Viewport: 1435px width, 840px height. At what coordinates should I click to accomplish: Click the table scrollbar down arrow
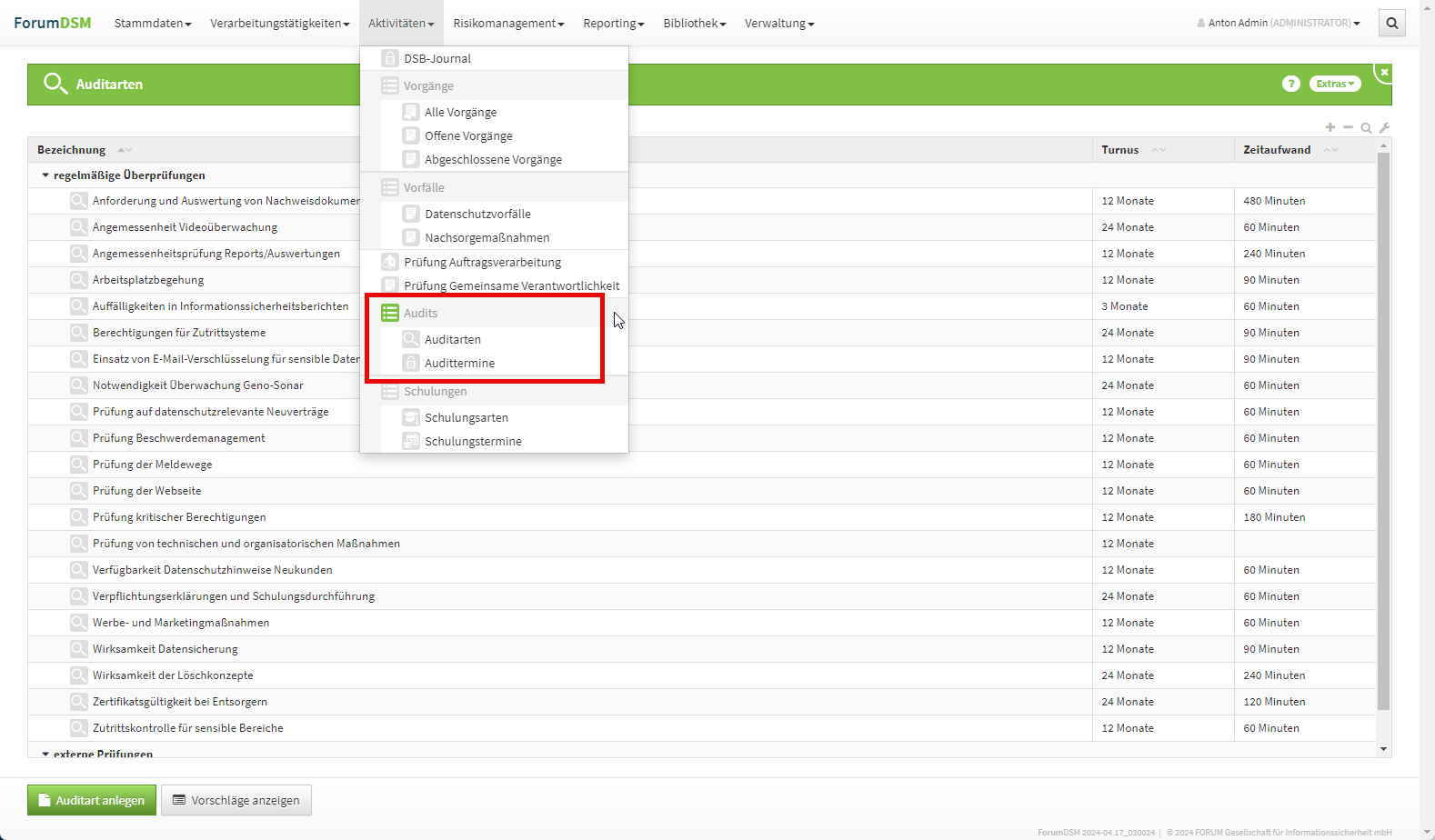[1383, 749]
